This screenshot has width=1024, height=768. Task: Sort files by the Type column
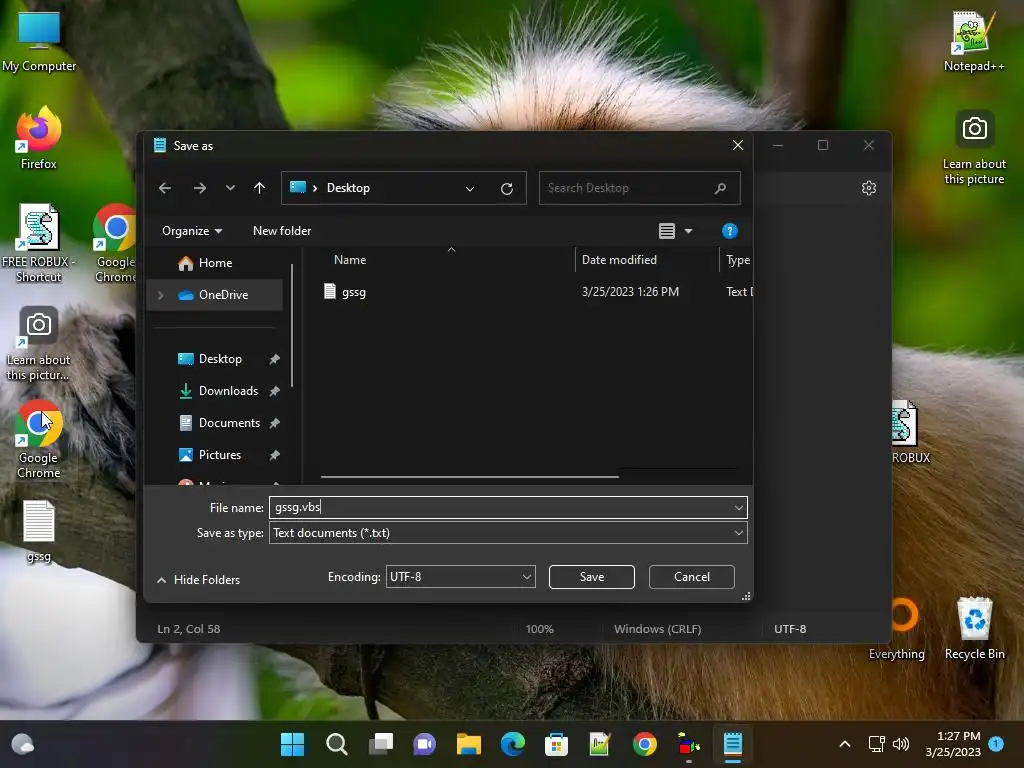(x=738, y=260)
